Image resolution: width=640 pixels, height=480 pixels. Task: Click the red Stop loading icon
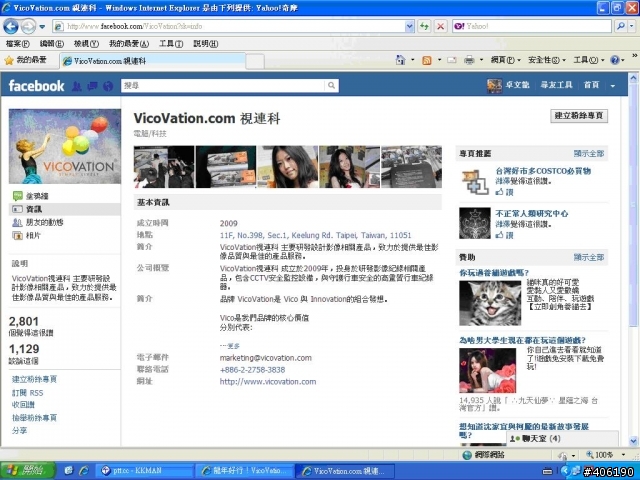coord(440,26)
